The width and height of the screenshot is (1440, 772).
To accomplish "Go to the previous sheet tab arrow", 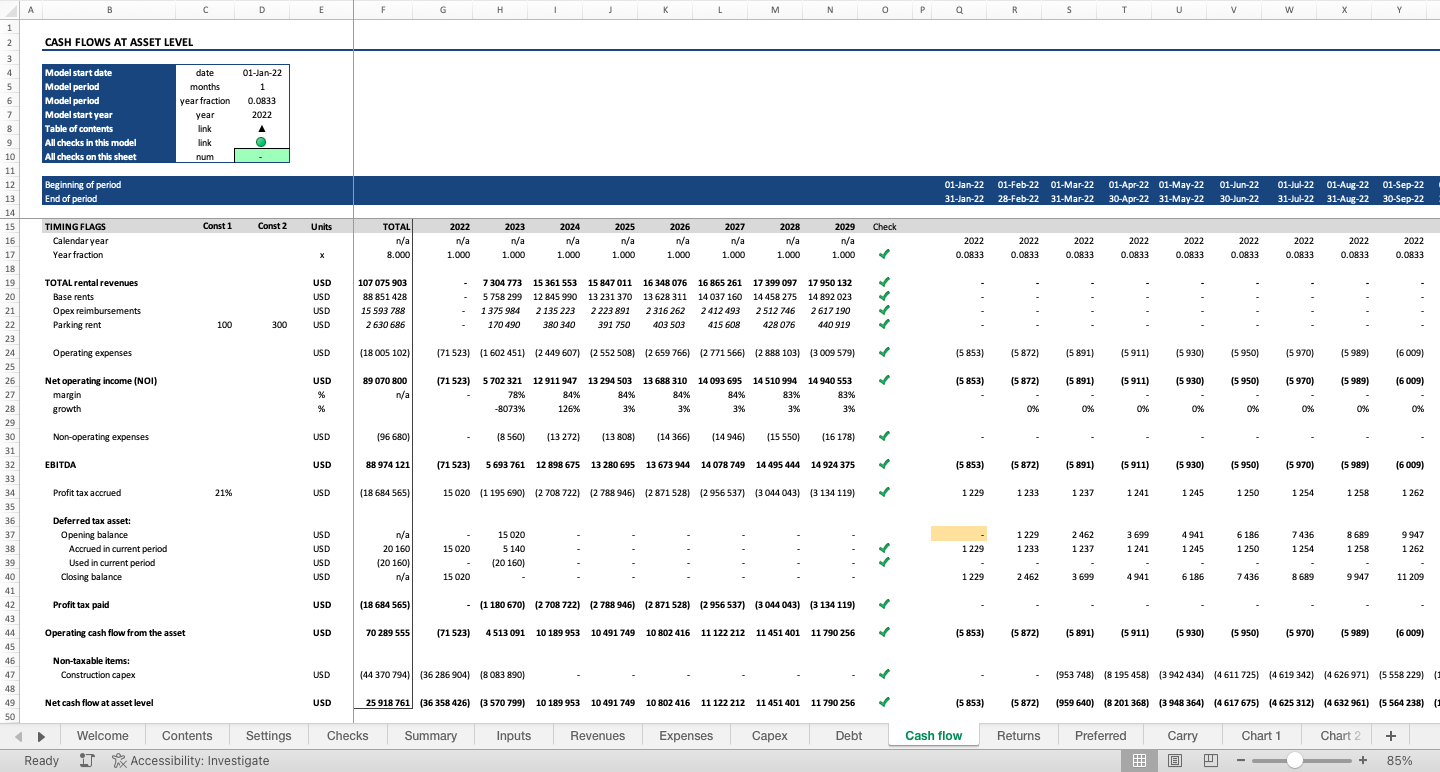I will click(18, 736).
